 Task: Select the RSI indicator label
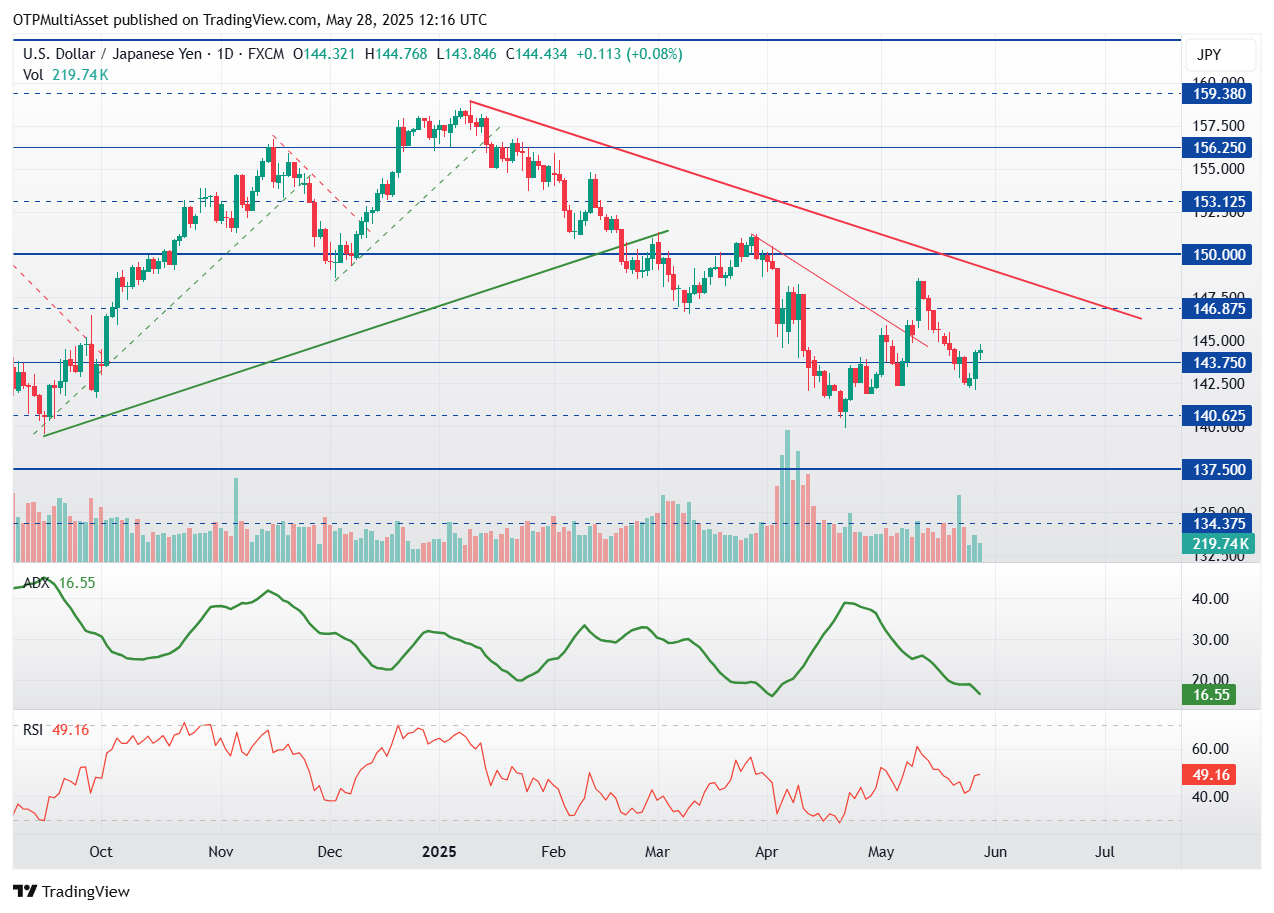[33, 730]
